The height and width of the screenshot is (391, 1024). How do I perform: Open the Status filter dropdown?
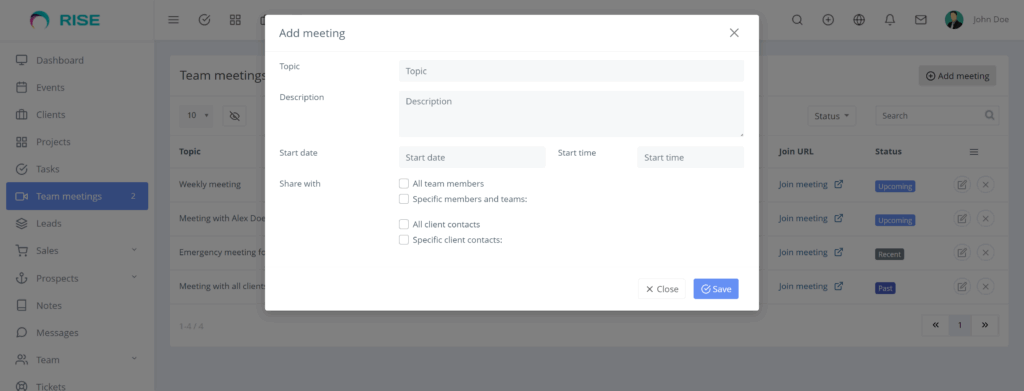tap(831, 116)
